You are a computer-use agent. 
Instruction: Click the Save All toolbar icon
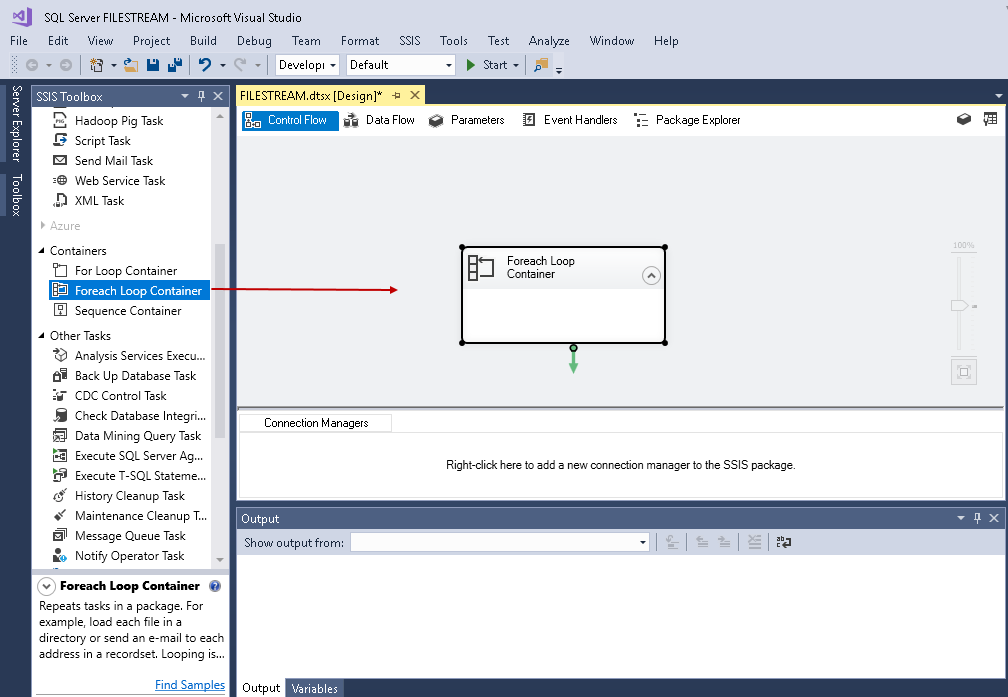[175, 65]
